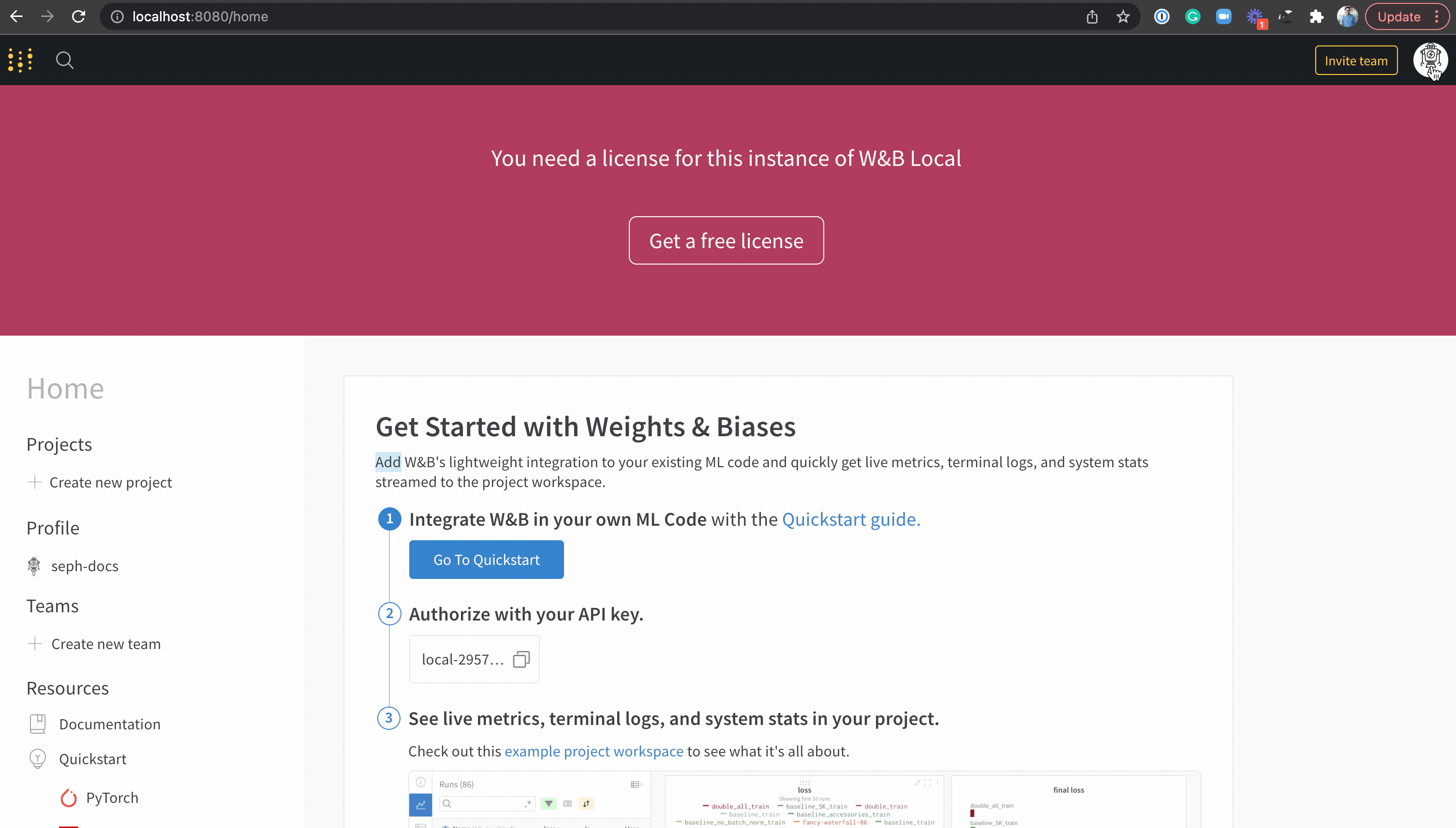The height and width of the screenshot is (828, 1456).
Task: Open the browser extensions puzzle icon
Action: tap(1316, 17)
